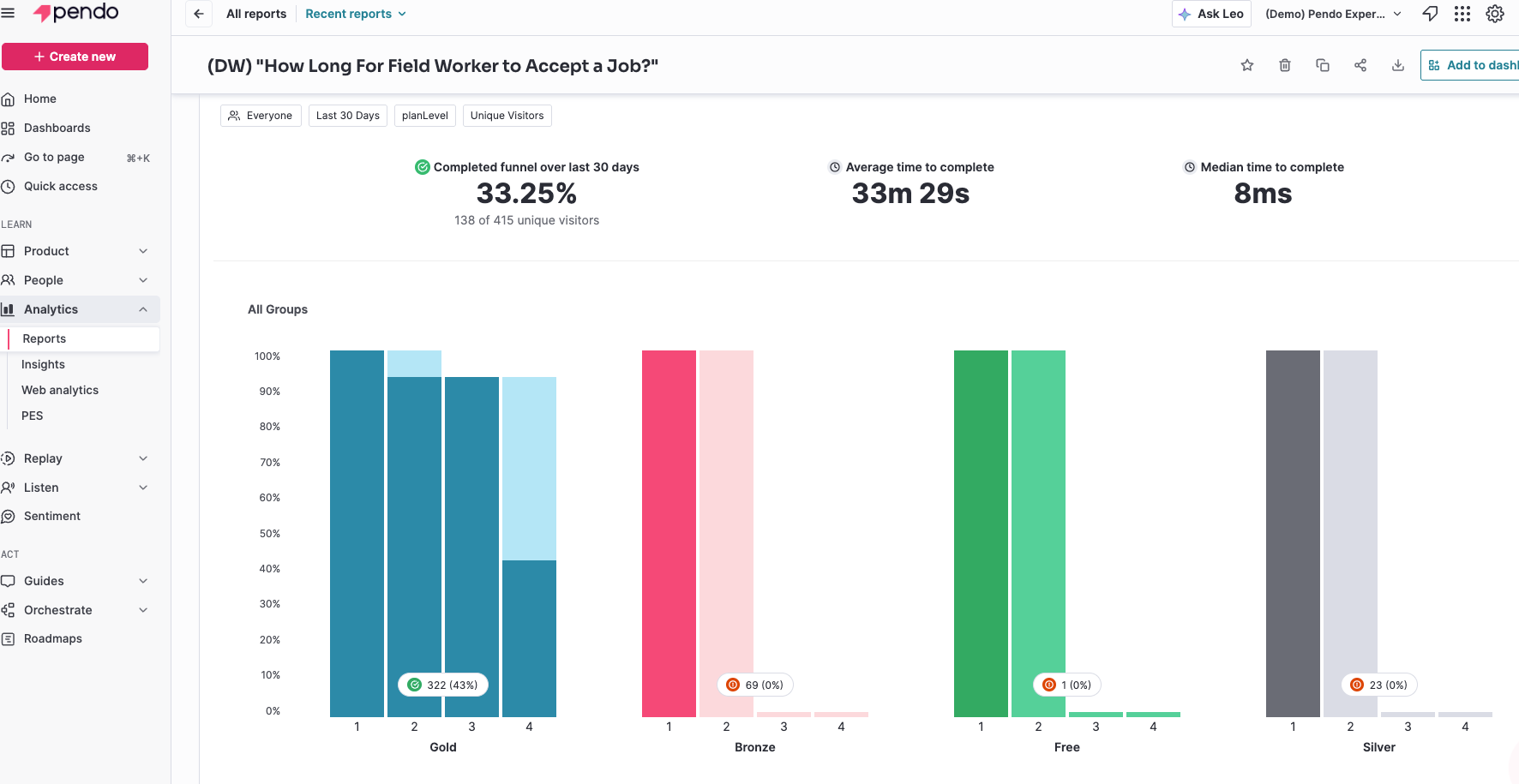
Task: Click the 23 (0%) Silver badge
Action: 1379,685
